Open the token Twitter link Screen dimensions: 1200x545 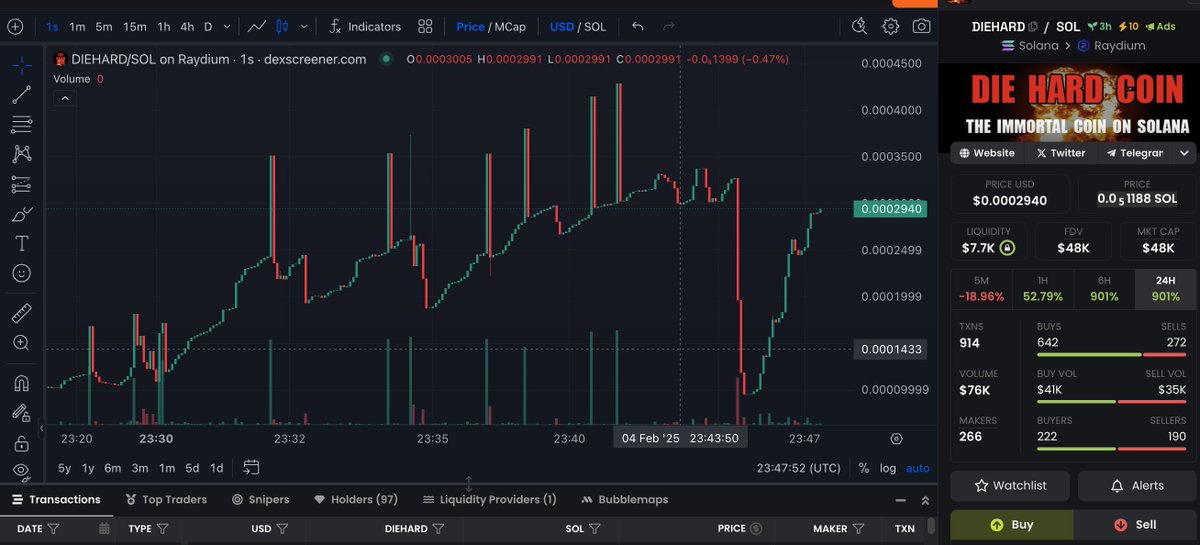1061,153
